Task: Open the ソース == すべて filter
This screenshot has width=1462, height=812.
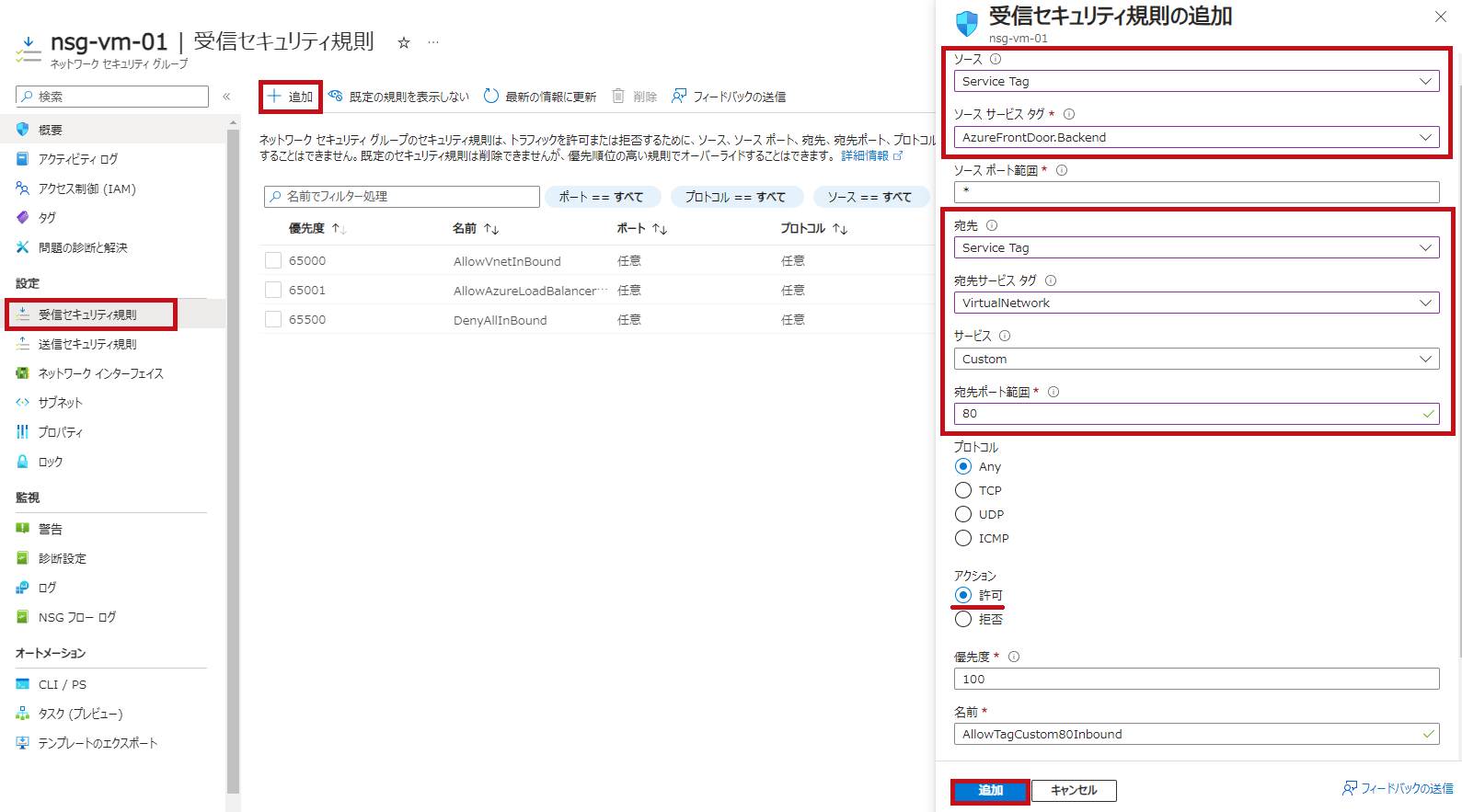Action: click(869, 197)
